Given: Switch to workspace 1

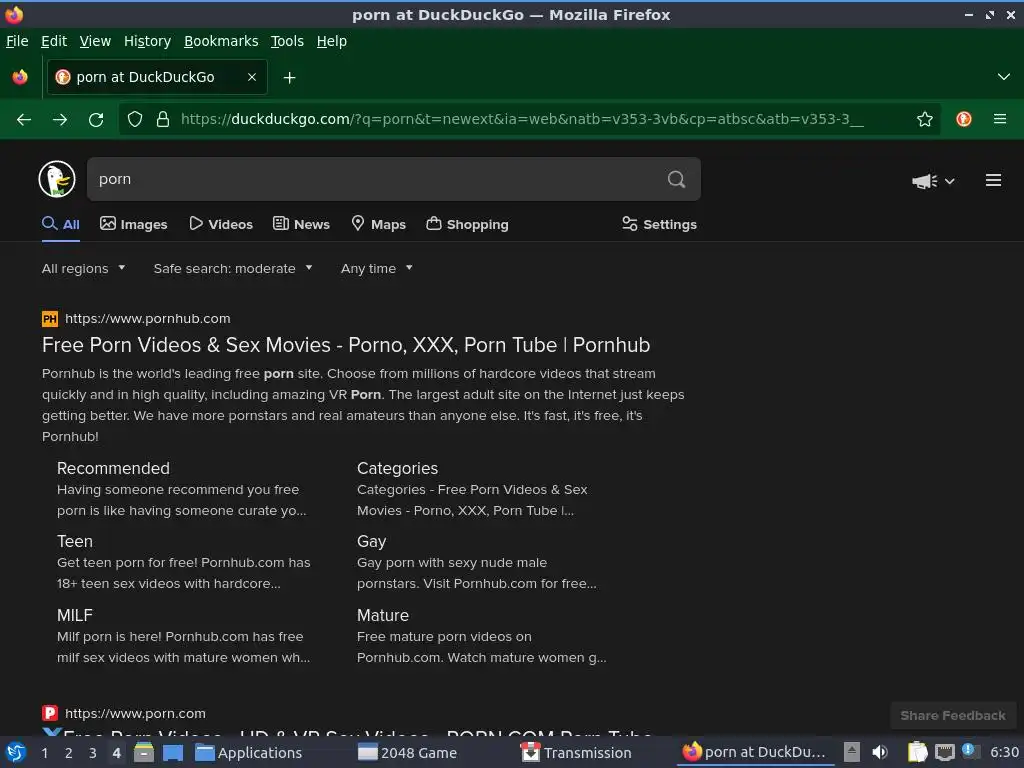Looking at the screenshot, I should coord(44,753).
